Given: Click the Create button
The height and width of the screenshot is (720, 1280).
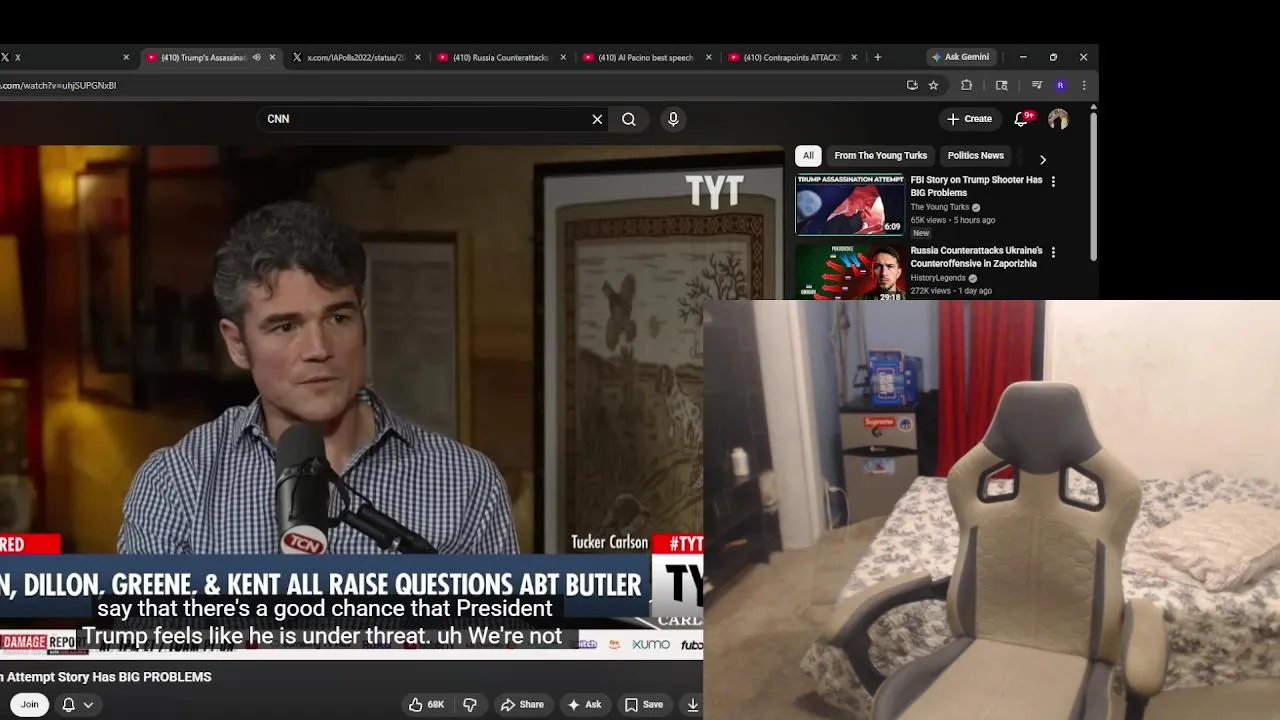Looking at the screenshot, I should tap(969, 119).
